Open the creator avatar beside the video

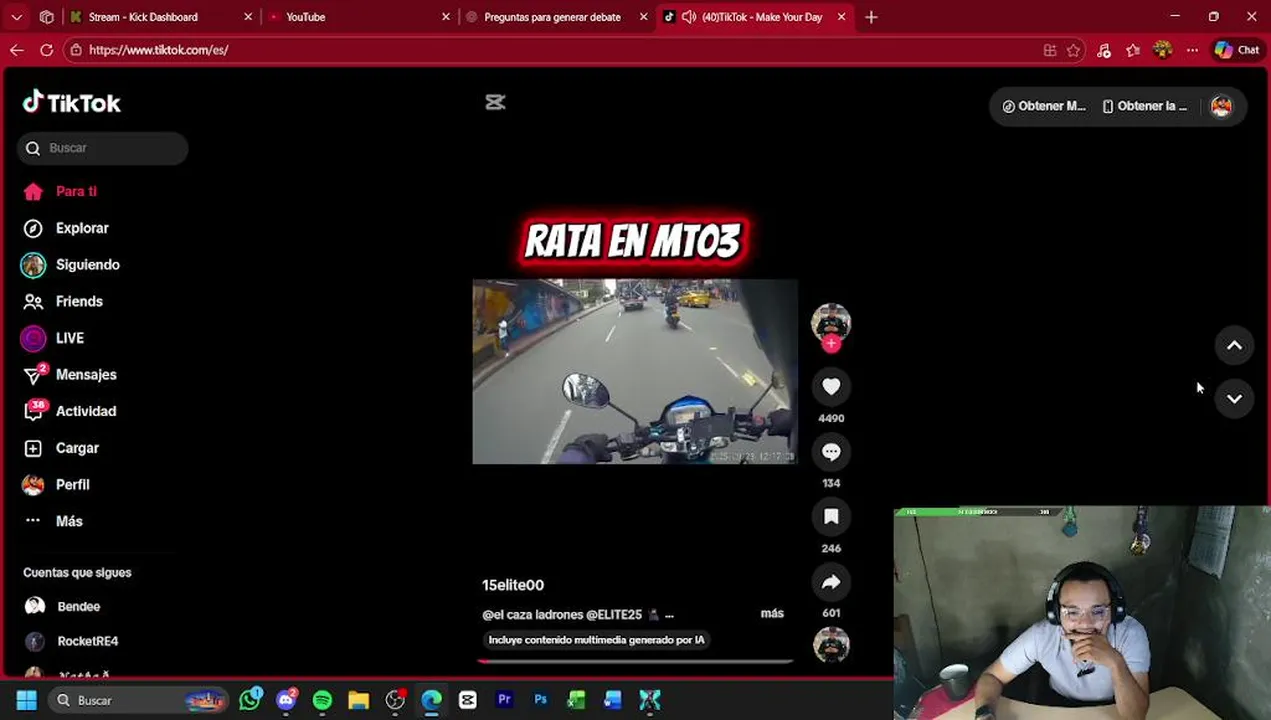click(x=831, y=323)
